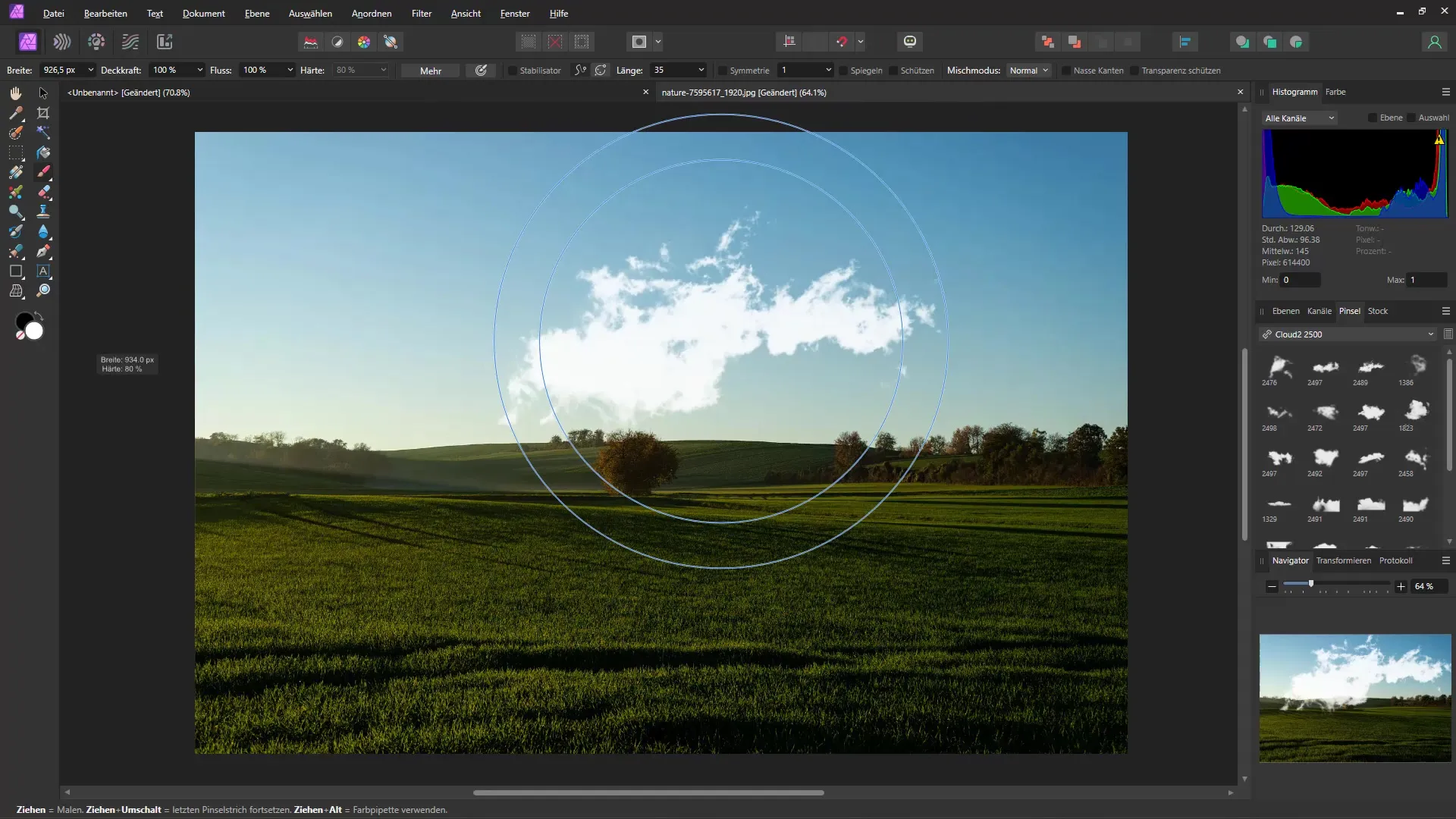Screen dimensions: 1456x819
Task: Select the Move pointer tool
Action: tap(43, 93)
